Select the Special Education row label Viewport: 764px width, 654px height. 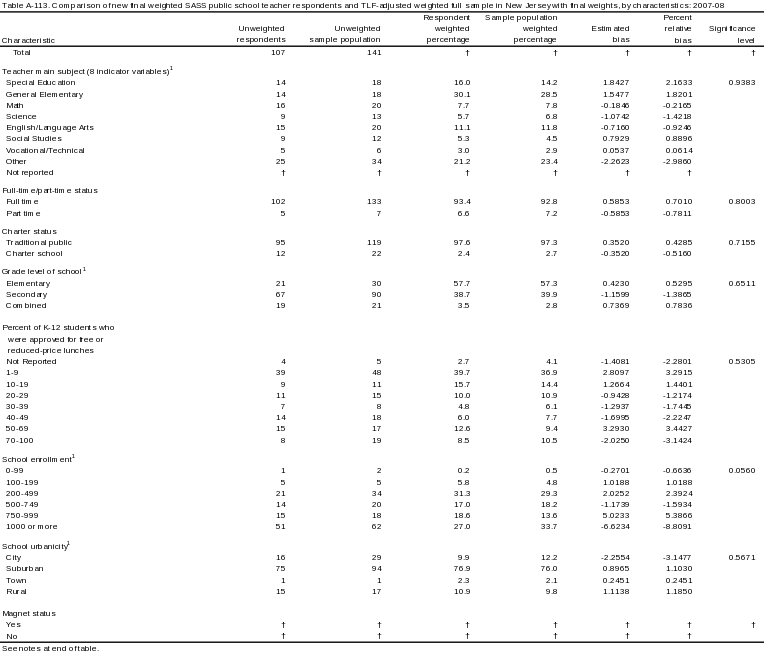coord(41,81)
